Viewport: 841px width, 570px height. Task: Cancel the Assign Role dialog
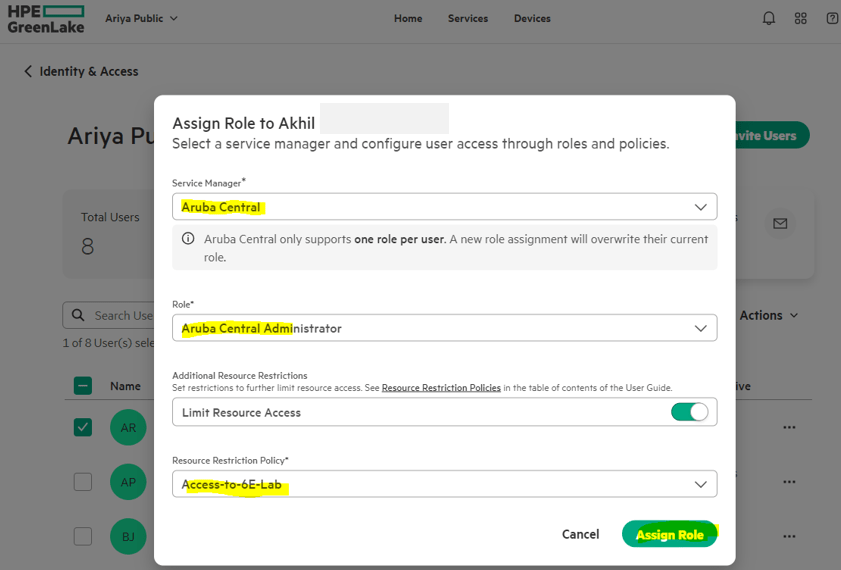click(580, 534)
